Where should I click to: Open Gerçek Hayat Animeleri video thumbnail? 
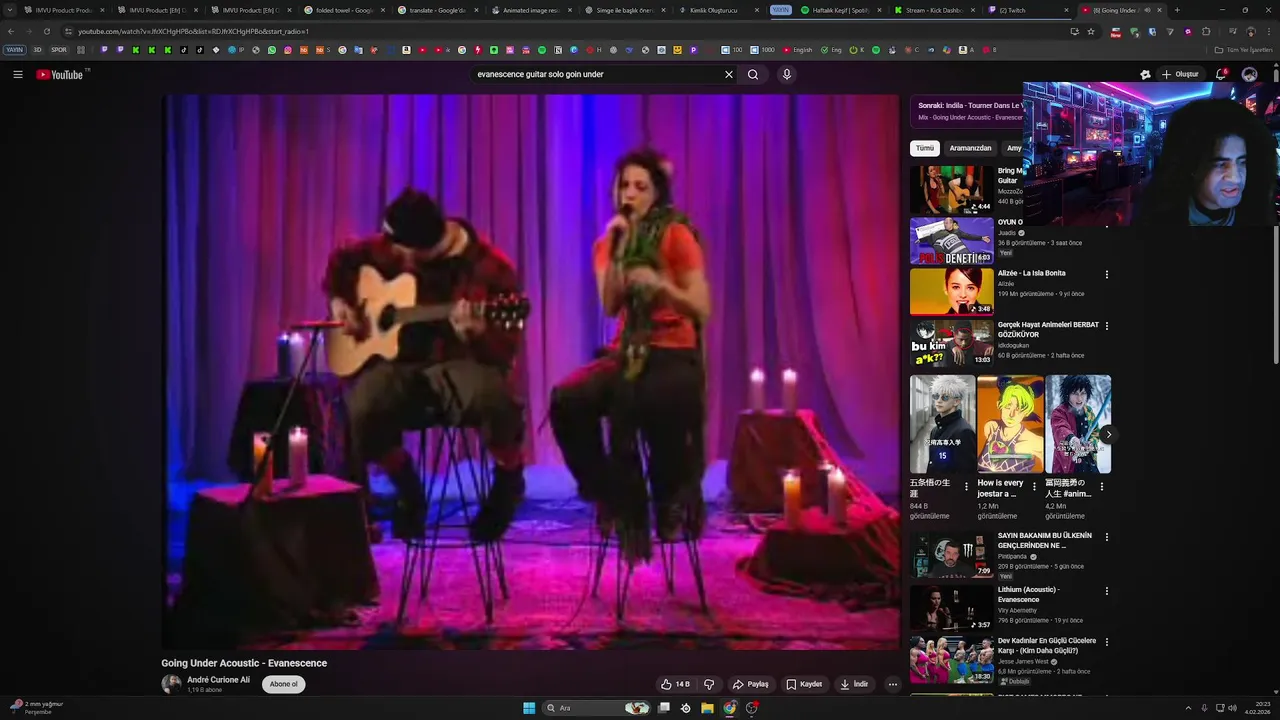pos(951,343)
